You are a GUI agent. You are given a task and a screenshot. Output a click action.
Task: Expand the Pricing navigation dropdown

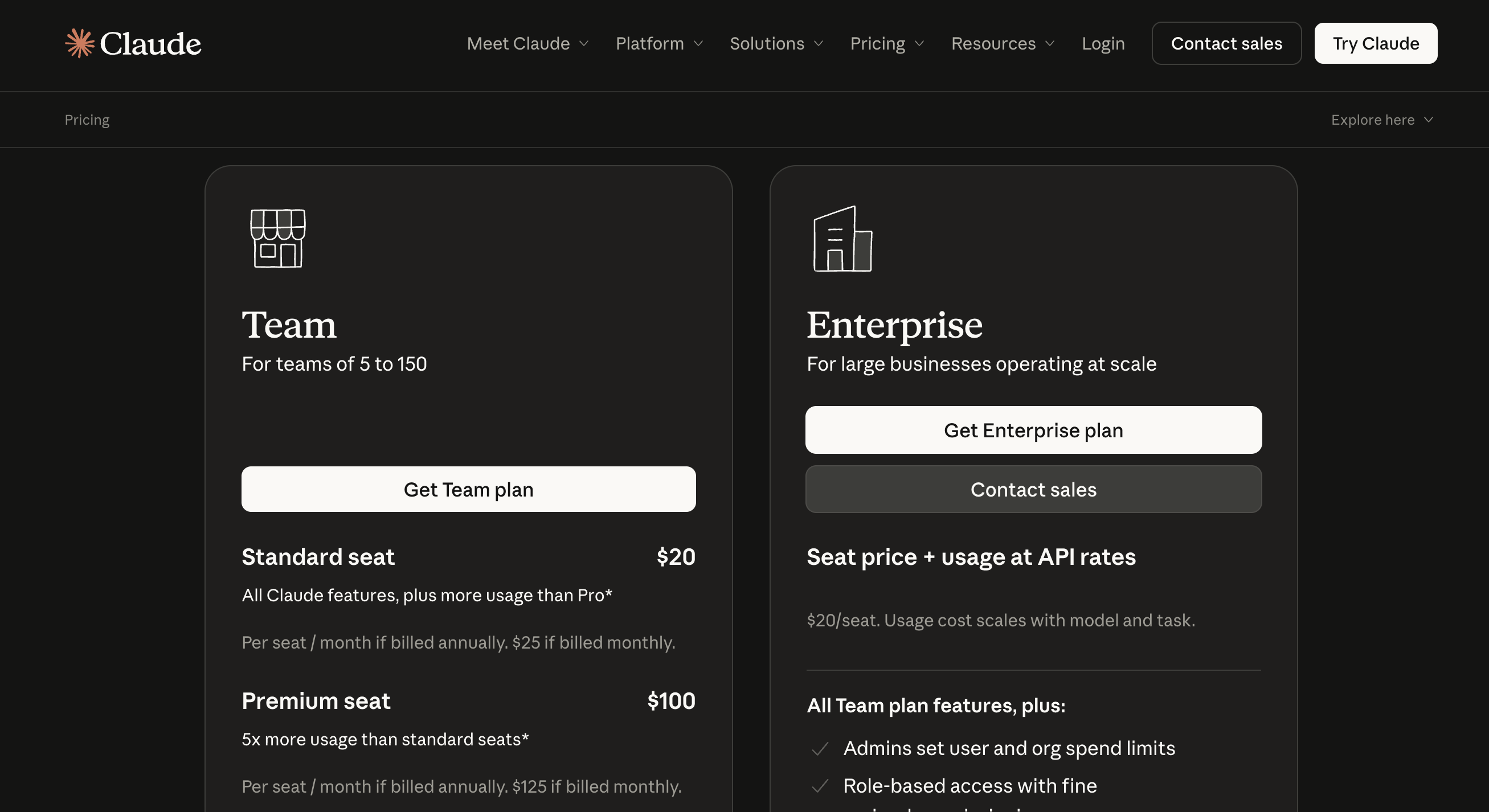[x=887, y=43]
